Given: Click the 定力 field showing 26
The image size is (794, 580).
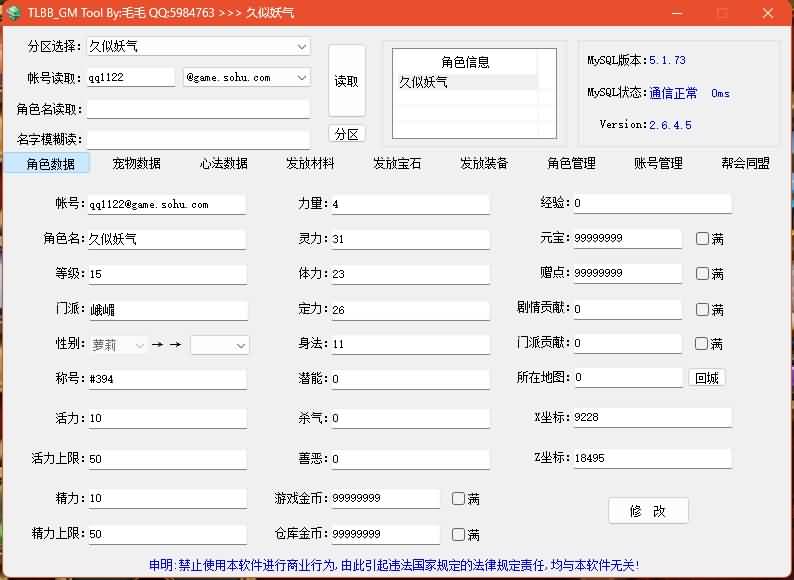Looking at the screenshot, I should [411, 310].
